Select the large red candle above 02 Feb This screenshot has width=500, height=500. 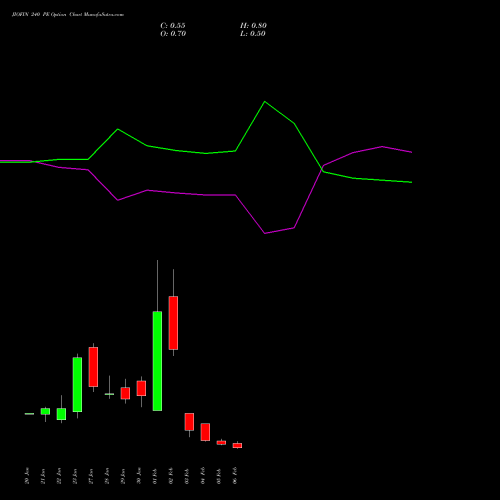(x=173, y=323)
